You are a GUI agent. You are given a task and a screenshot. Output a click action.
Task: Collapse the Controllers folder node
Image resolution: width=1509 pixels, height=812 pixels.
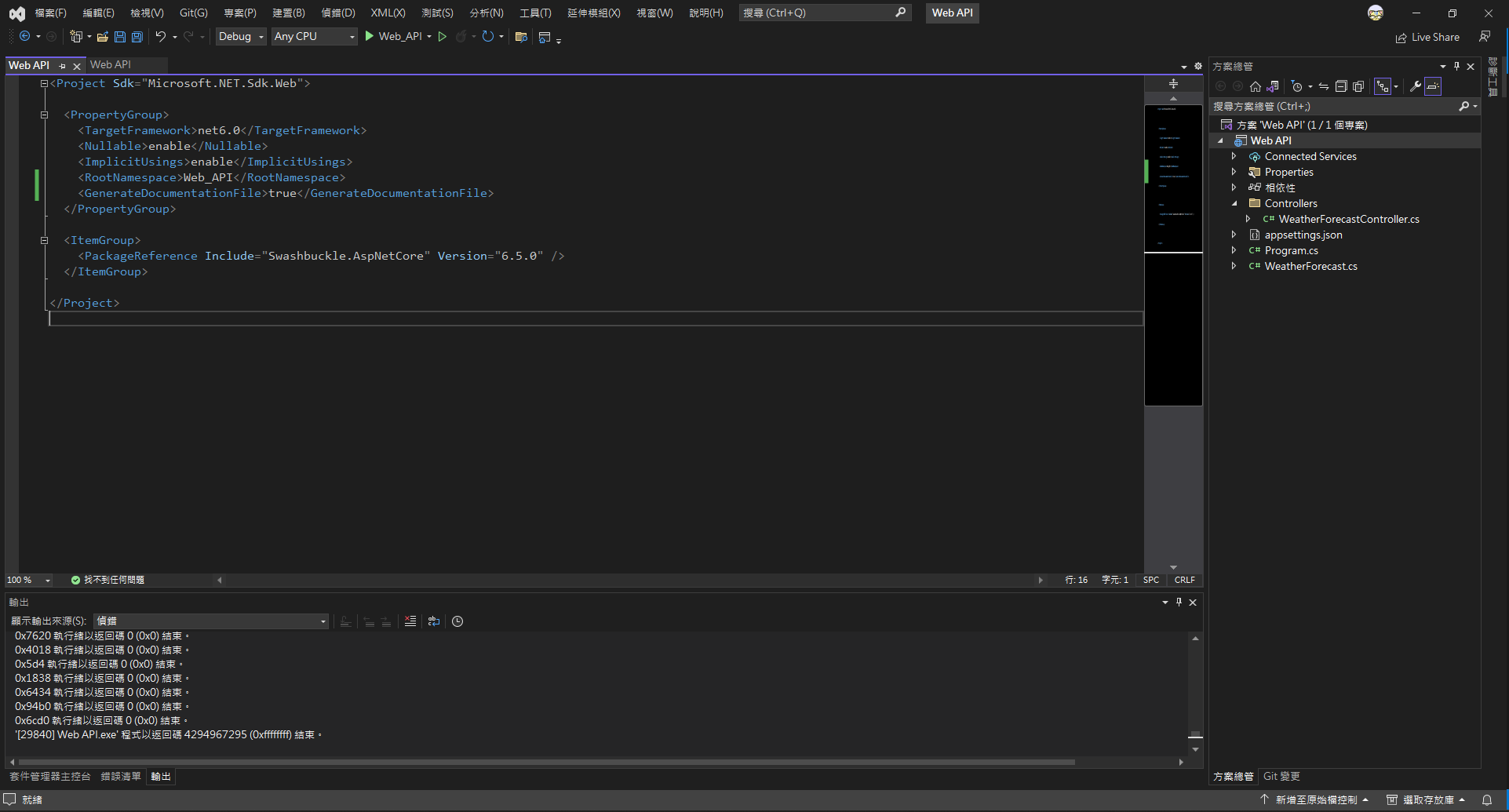[1234, 203]
